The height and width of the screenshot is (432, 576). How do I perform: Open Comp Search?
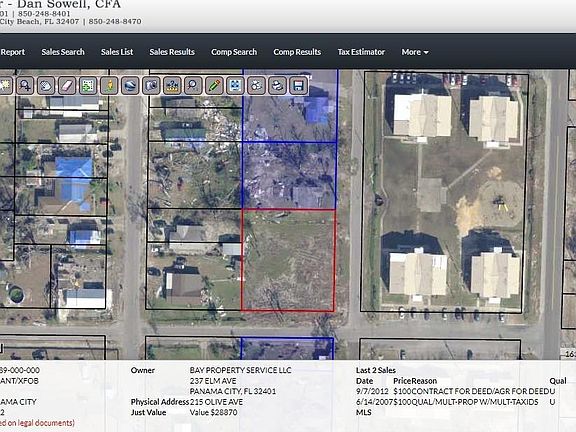(x=234, y=52)
